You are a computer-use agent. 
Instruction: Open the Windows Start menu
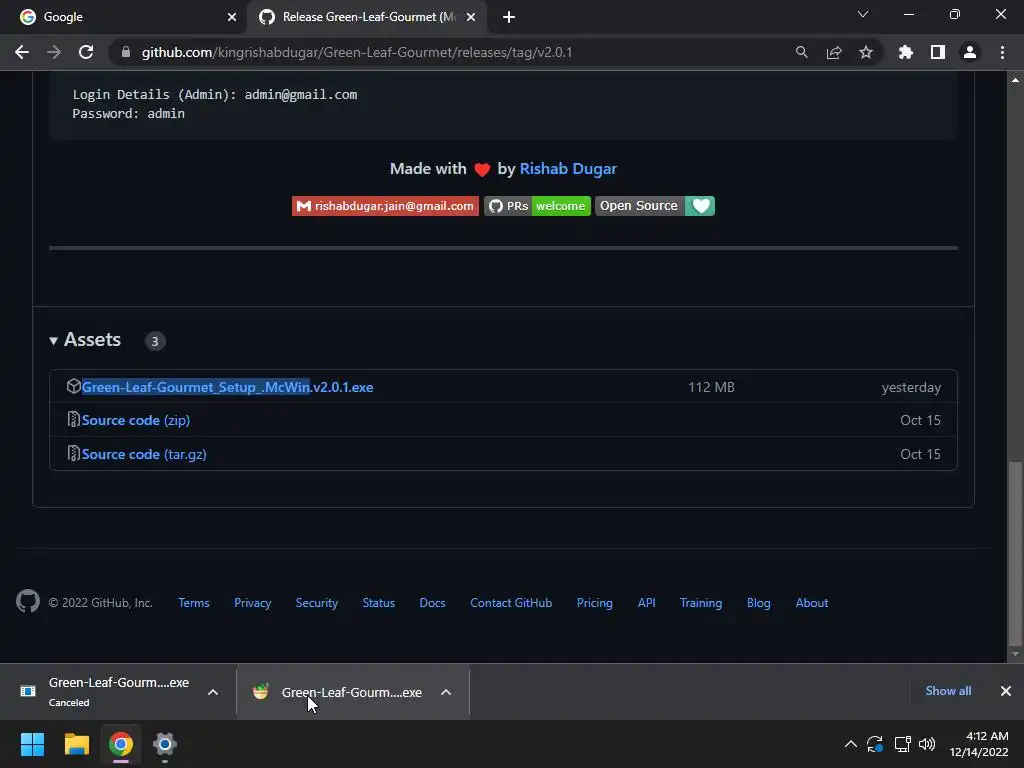[x=32, y=744]
